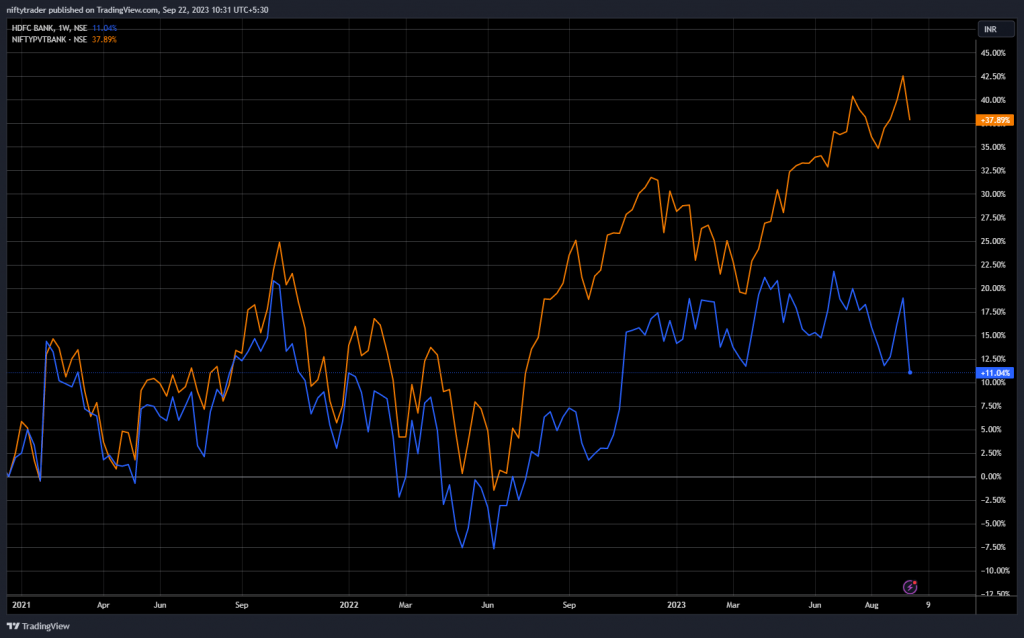Click the 30.00% axis label

993,195
